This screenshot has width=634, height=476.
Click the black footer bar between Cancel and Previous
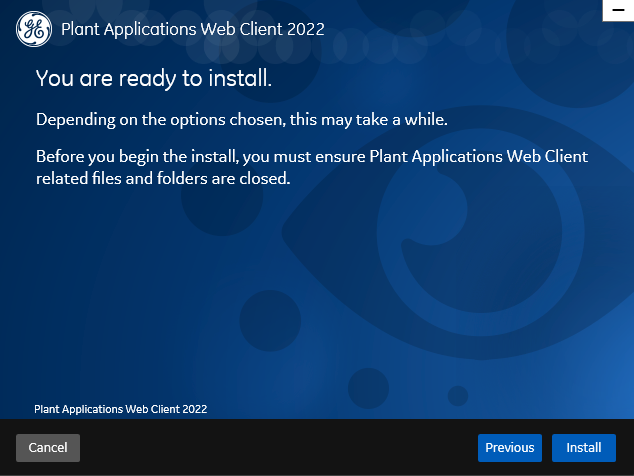point(279,448)
